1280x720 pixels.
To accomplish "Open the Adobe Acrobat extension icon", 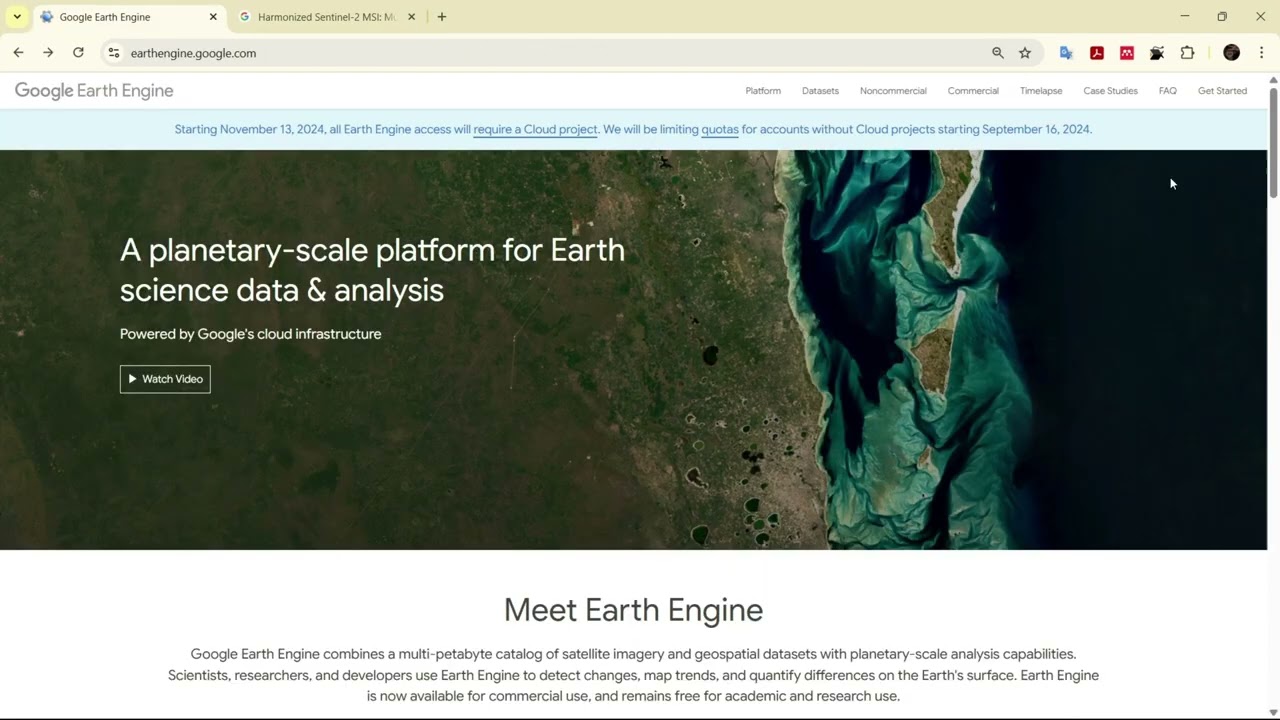I will tap(1097, 53).
